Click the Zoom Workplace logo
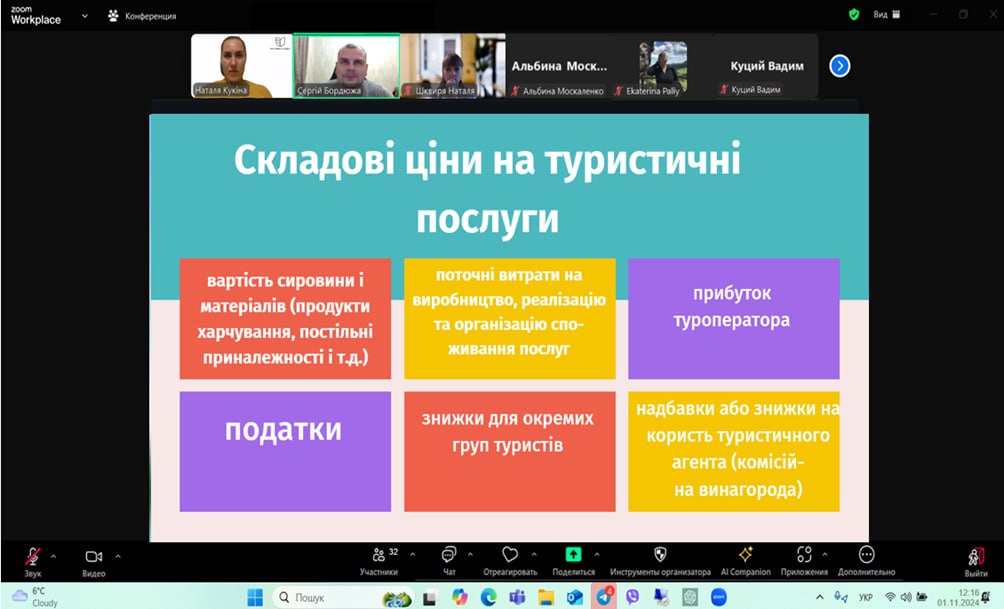This screenshot has height=609, width=1004. pyautogui.click(x=36, y=15)
